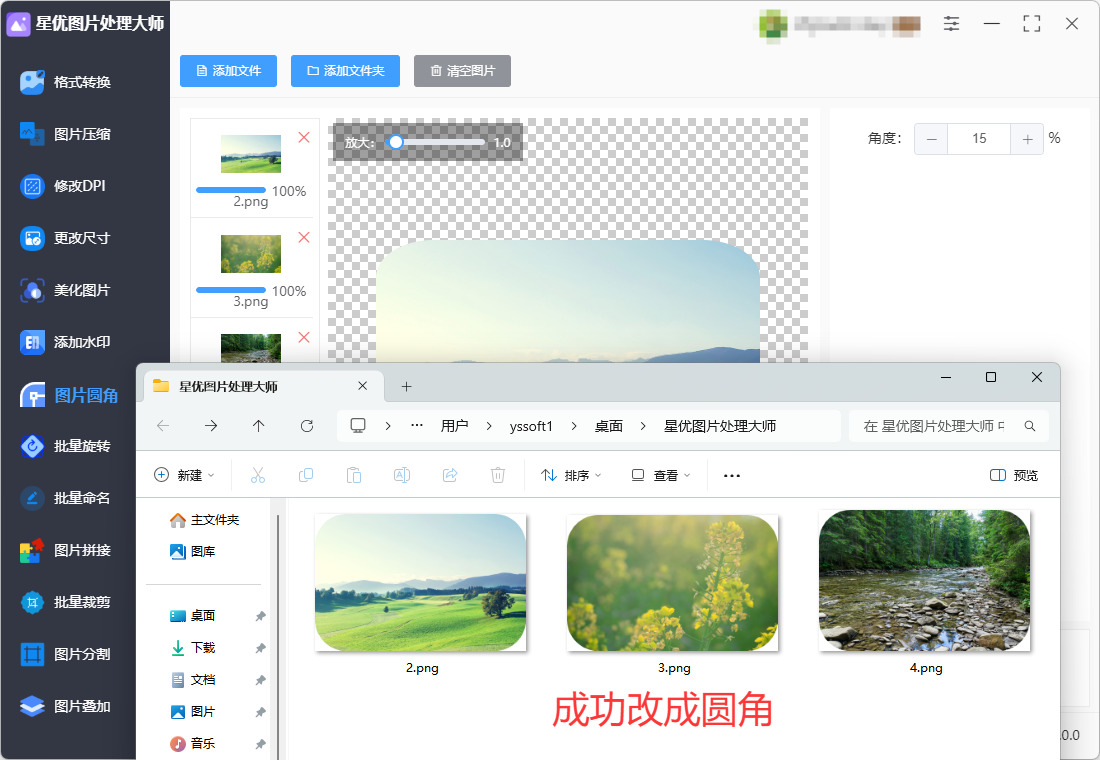The image size is (1100, 760).
Task: Click 桌面 in the Explorer address breadcrumb
Action: [609, 426]
